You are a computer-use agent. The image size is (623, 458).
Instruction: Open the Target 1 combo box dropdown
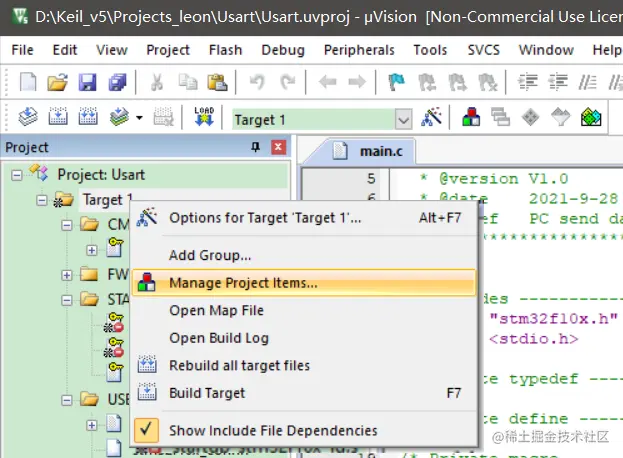coord(403,120)
